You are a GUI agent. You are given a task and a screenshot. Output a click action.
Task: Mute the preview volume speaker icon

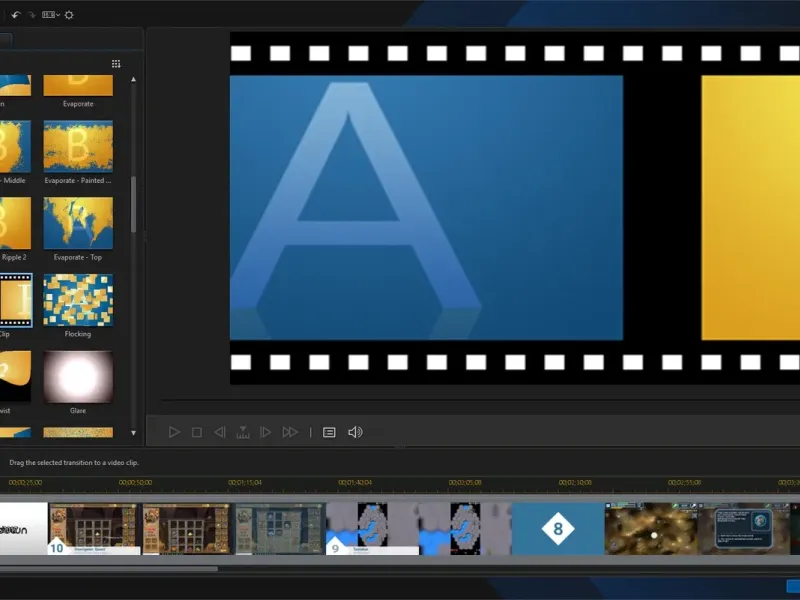pos(355,432)
